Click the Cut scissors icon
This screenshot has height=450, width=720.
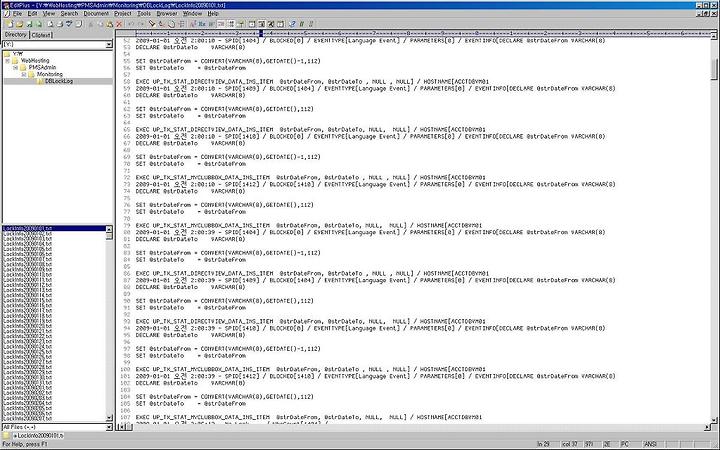[x=90, y=24]
